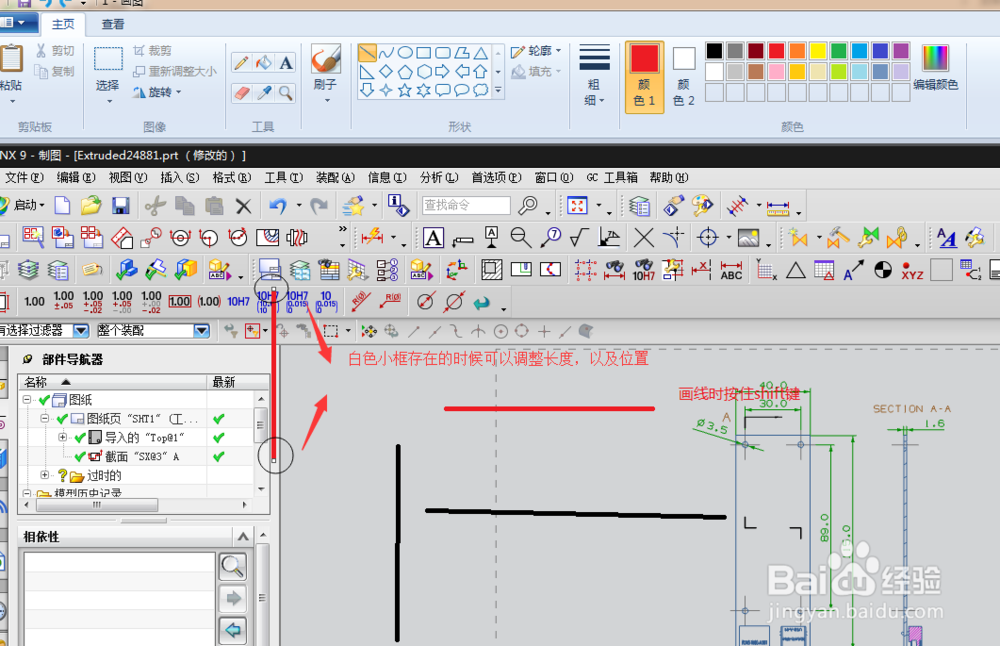The width and height of the screenshot is (1000, 646).
Task: Click the NX Note text A icon
Action: (x=433, y=238)
